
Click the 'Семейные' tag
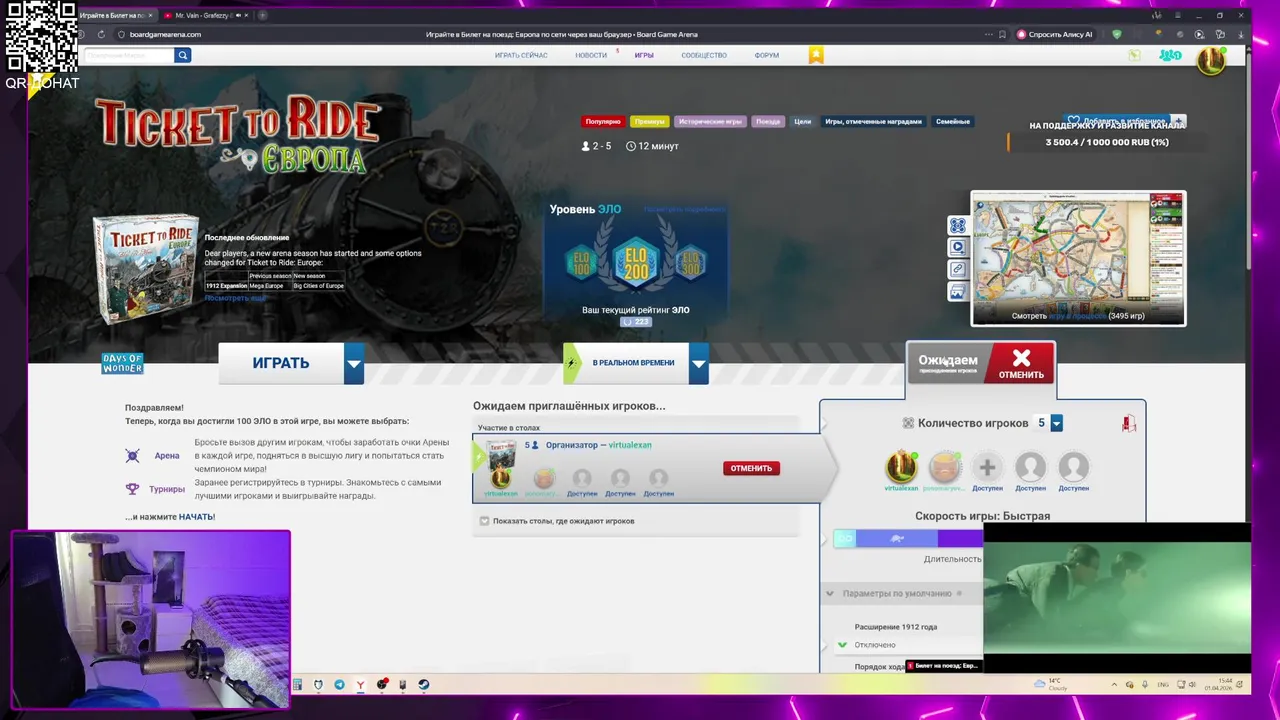click(x=953, y=121)
